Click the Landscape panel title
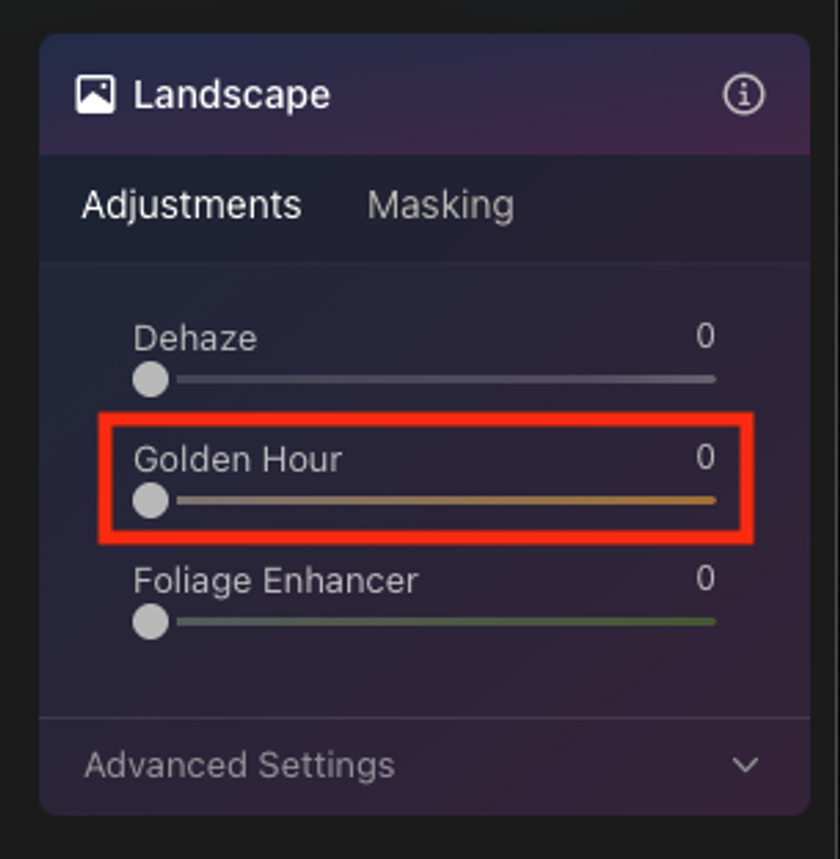 232,96
